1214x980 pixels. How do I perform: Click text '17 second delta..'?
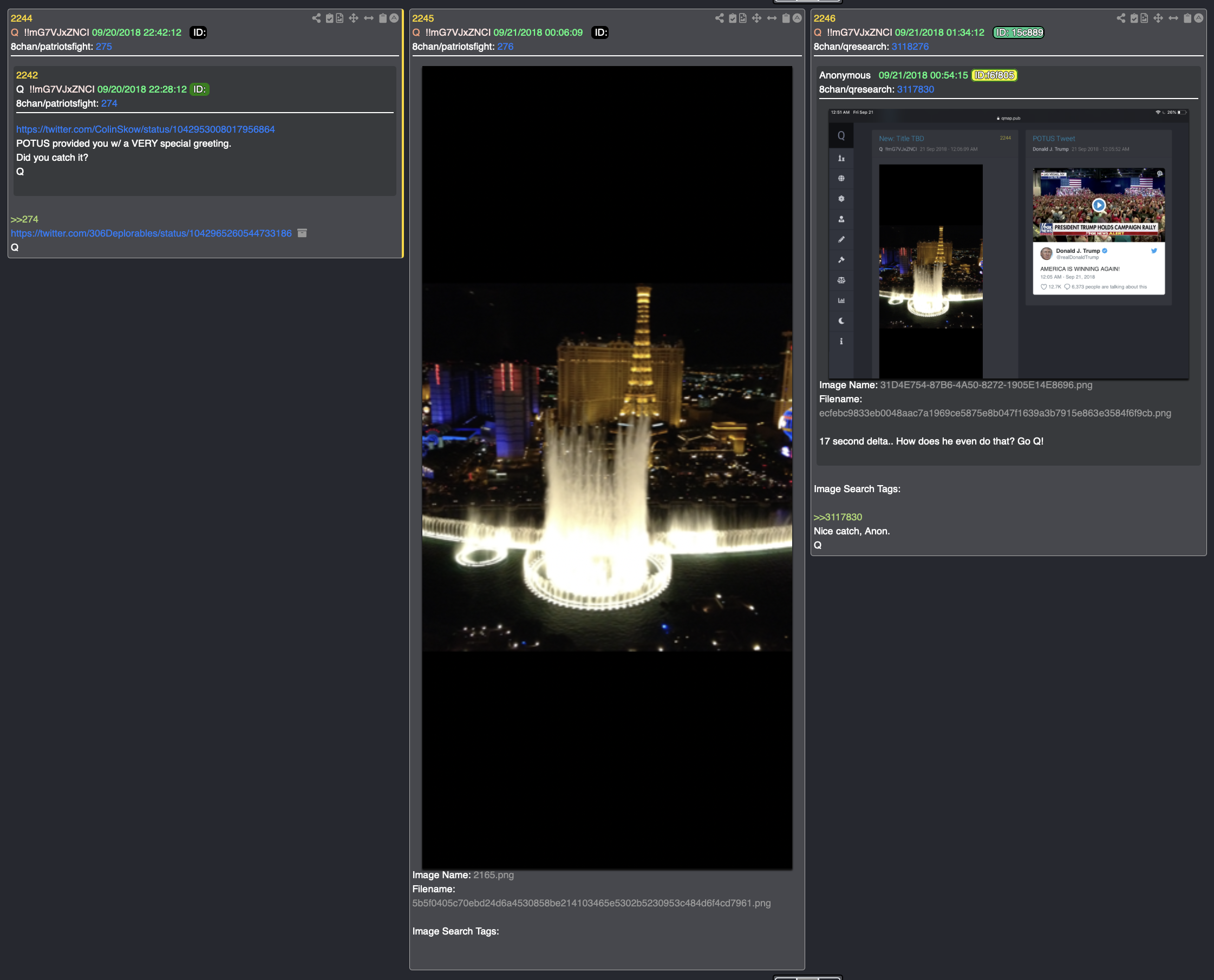point(856,441)
